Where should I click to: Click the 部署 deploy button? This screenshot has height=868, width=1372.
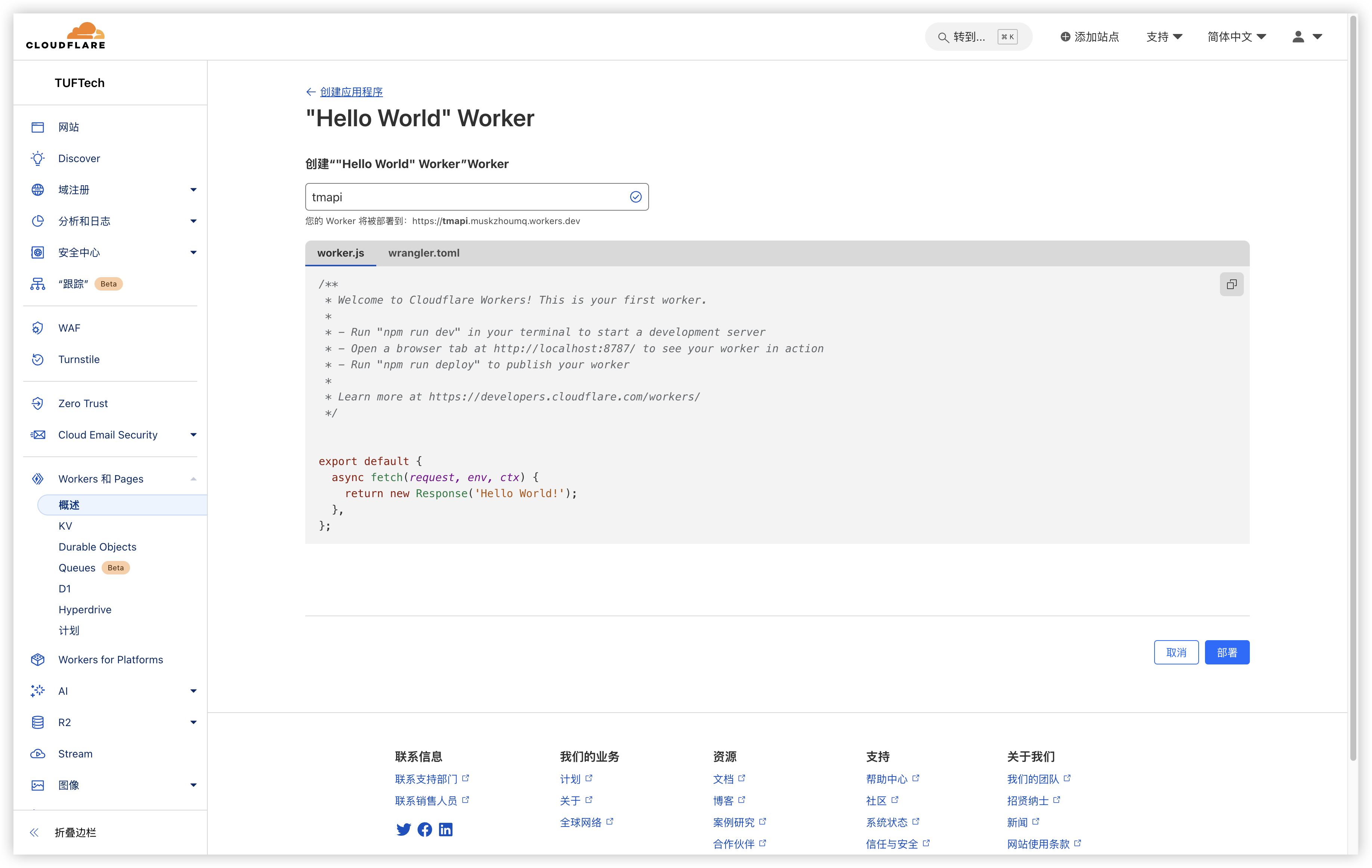pos(1226,652)
